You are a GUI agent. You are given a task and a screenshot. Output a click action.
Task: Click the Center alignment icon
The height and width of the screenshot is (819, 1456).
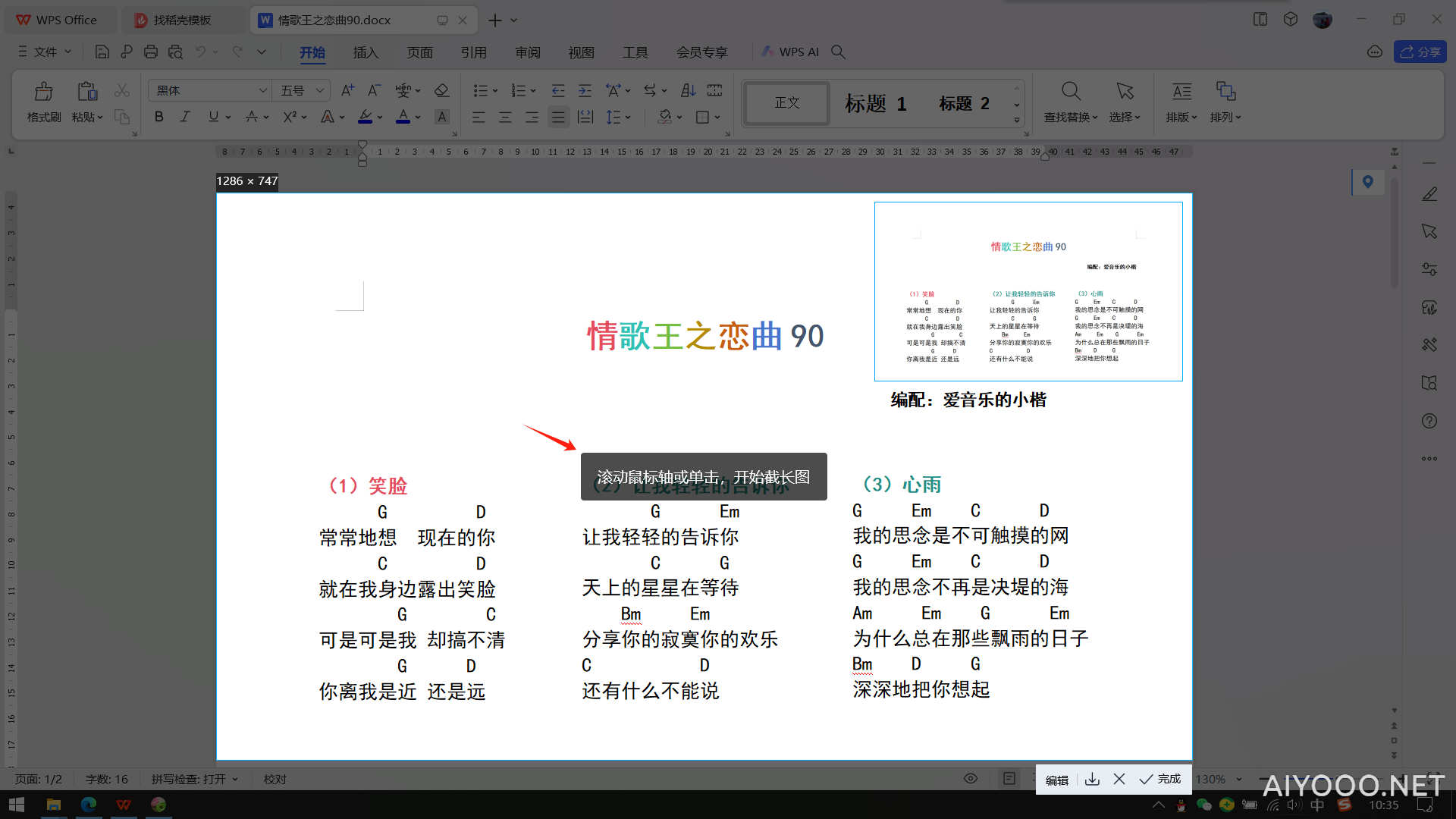(x=505, y=117)
